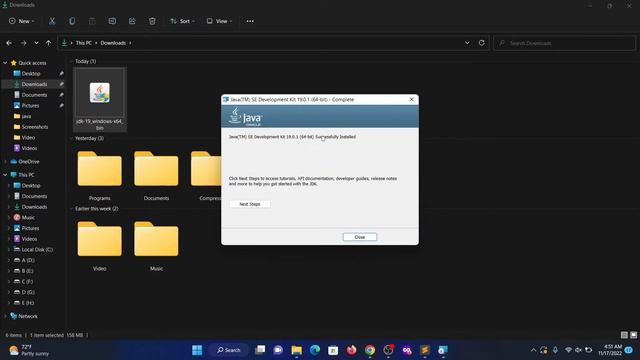This screenshot has width=640, height=360.
Task: Collapse the Quick access tree node
Action: point(5,63)
